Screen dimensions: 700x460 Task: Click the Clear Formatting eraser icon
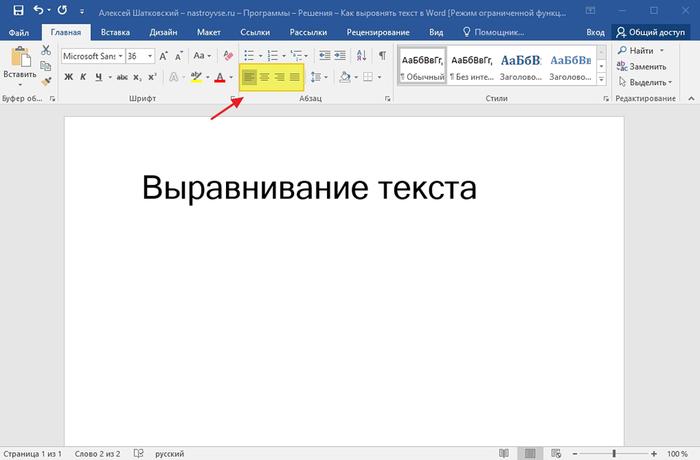[227, 56]
